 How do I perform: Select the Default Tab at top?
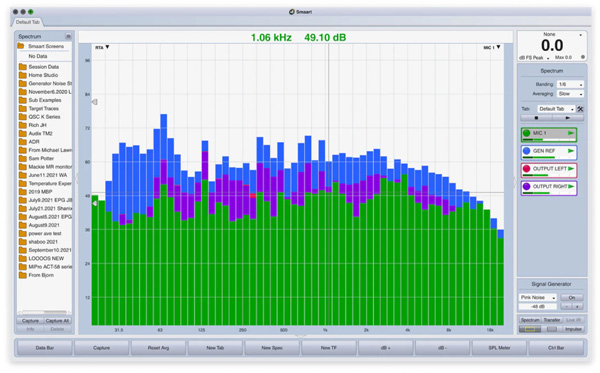(28, 22)
